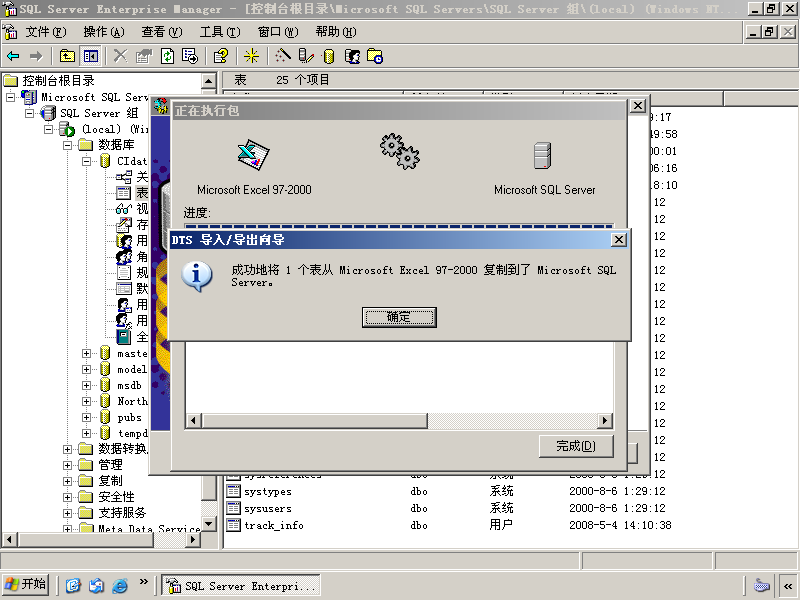Click the console tree scroll-up arrow
This screenshot has height=600, width=800.
(x=209, y=81)
